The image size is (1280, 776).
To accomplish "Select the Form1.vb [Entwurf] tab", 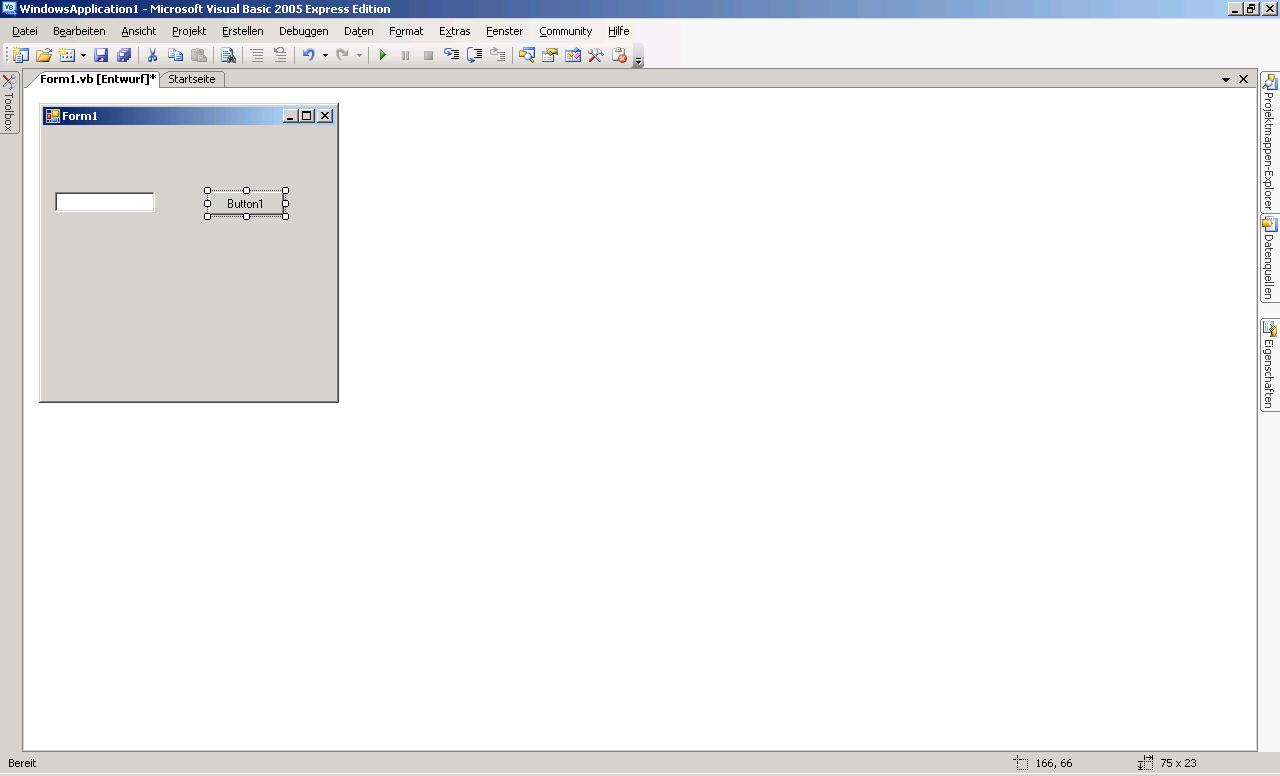I will pos(97,79).
